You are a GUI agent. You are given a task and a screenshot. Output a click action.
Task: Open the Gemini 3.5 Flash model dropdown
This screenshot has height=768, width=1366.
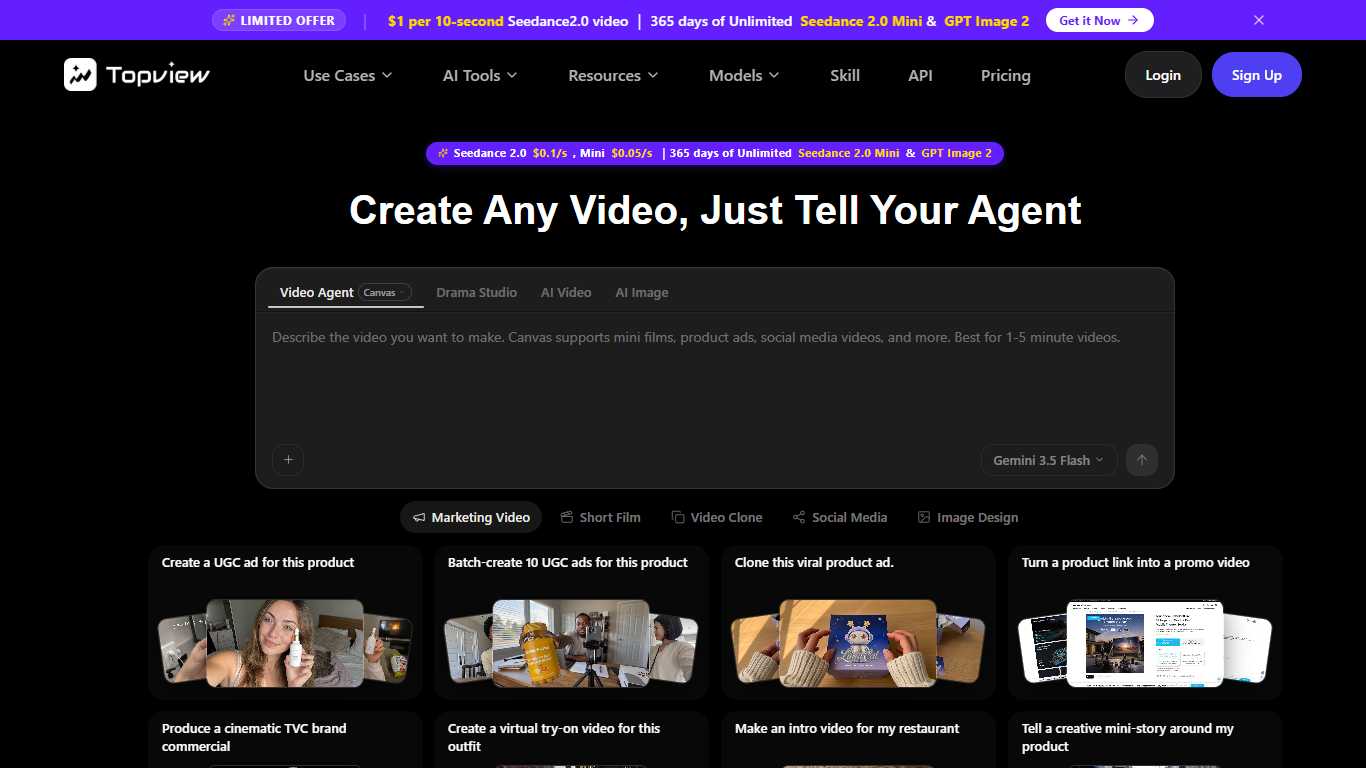click(x=1049, y=460)
